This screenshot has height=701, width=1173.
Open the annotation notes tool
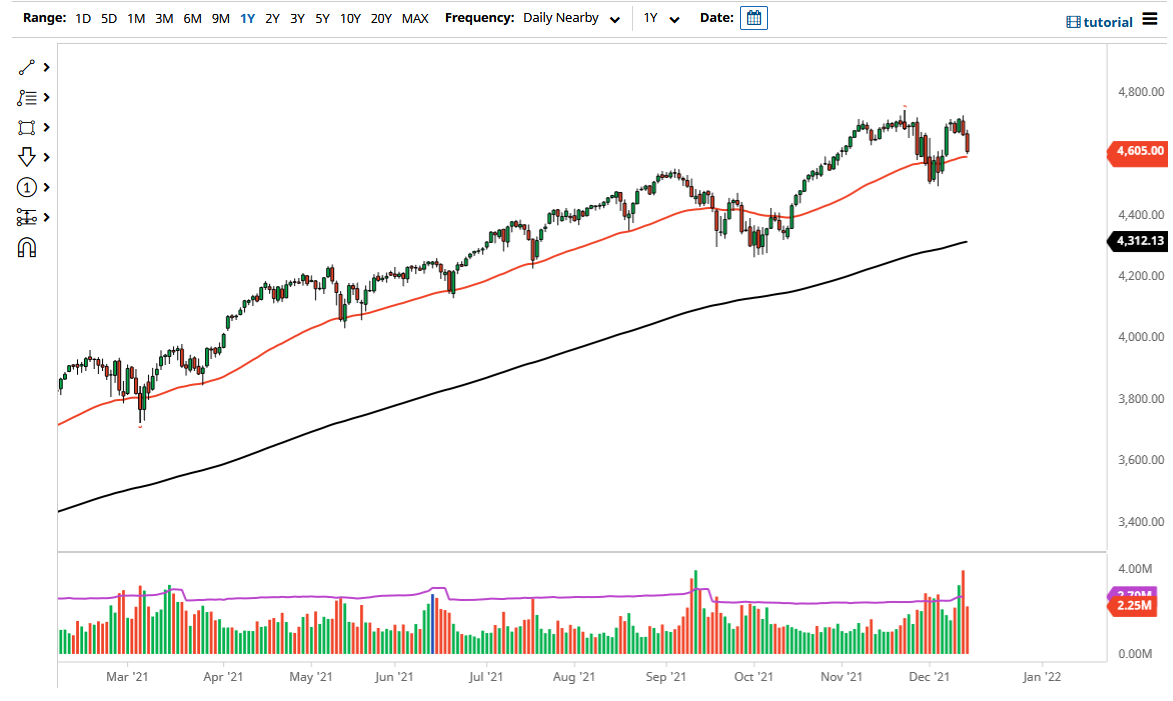click(27, 97)
